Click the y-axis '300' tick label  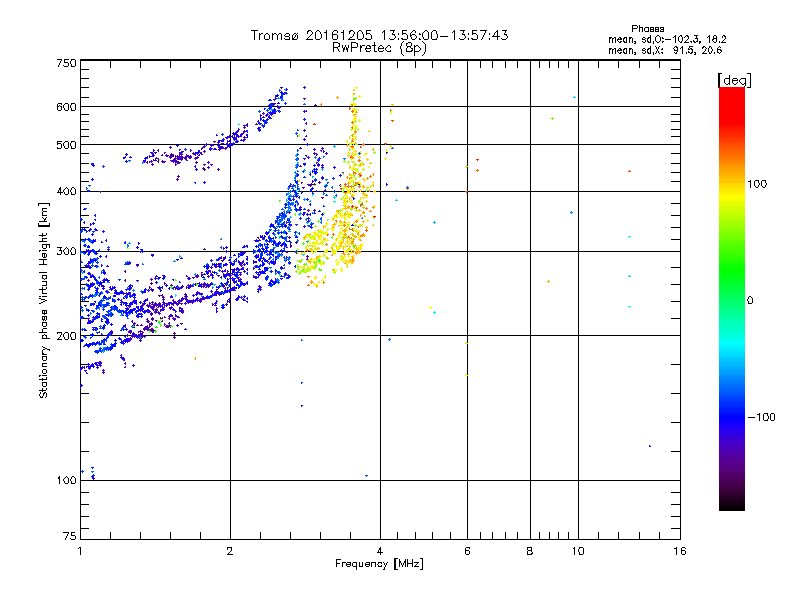tap(67, 251)
